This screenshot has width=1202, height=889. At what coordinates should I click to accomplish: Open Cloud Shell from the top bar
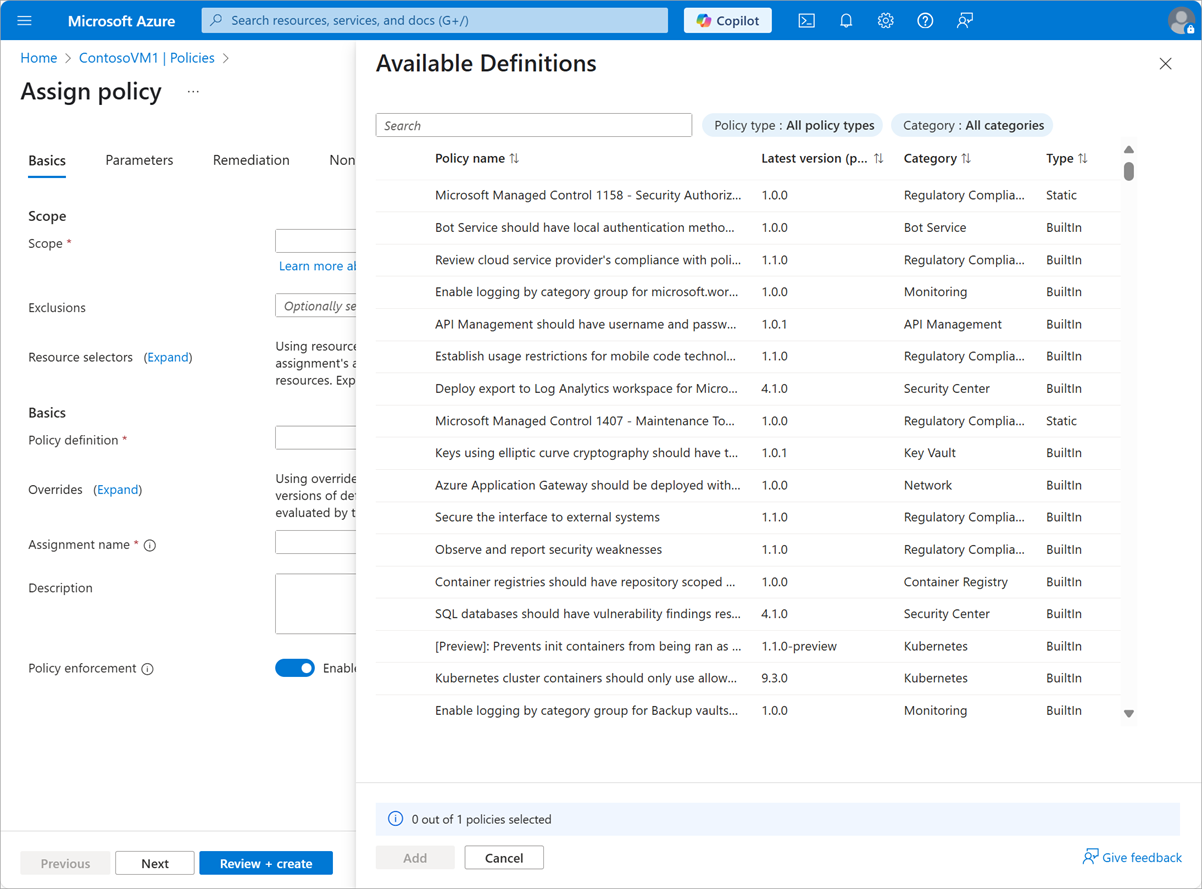coord(806,20)
